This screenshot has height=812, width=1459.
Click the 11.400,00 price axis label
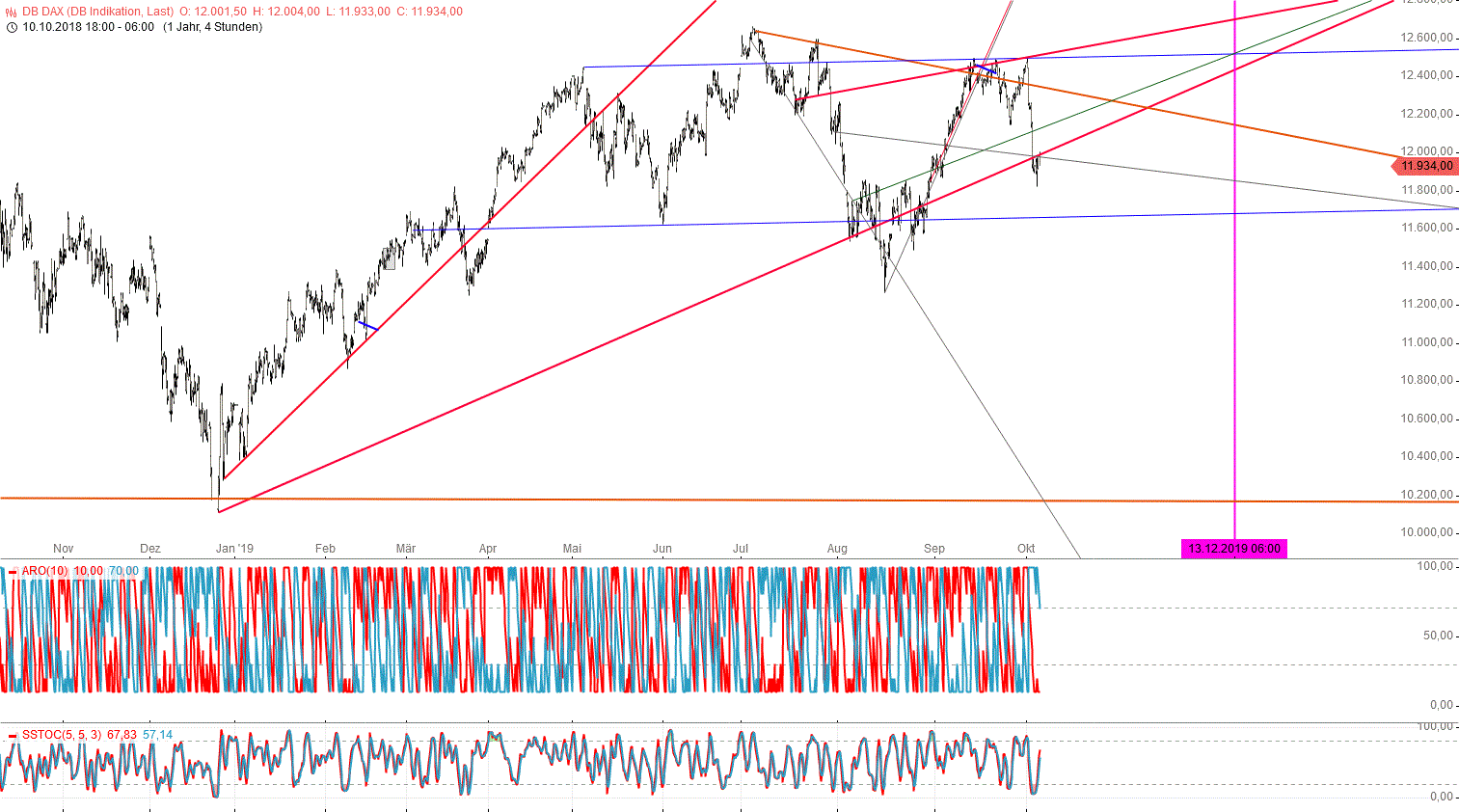pos(1426,266)
